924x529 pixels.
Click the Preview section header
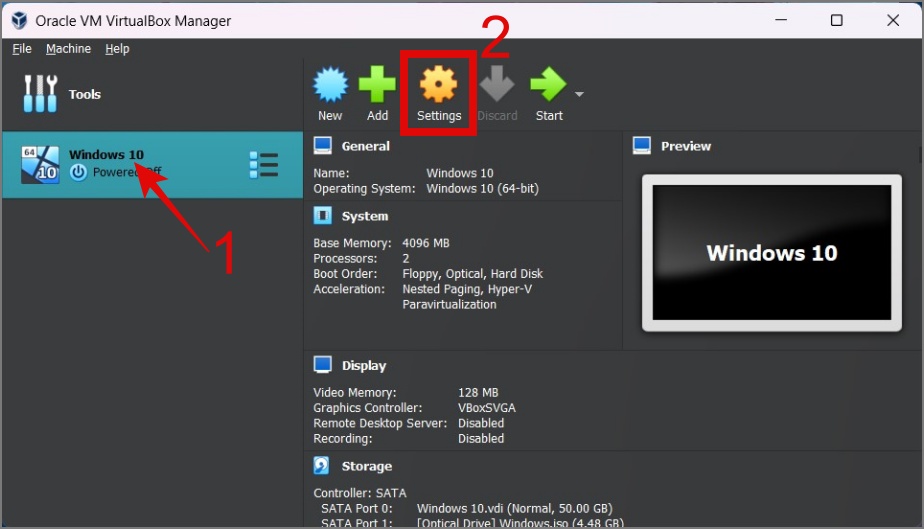tap(686, 146)
